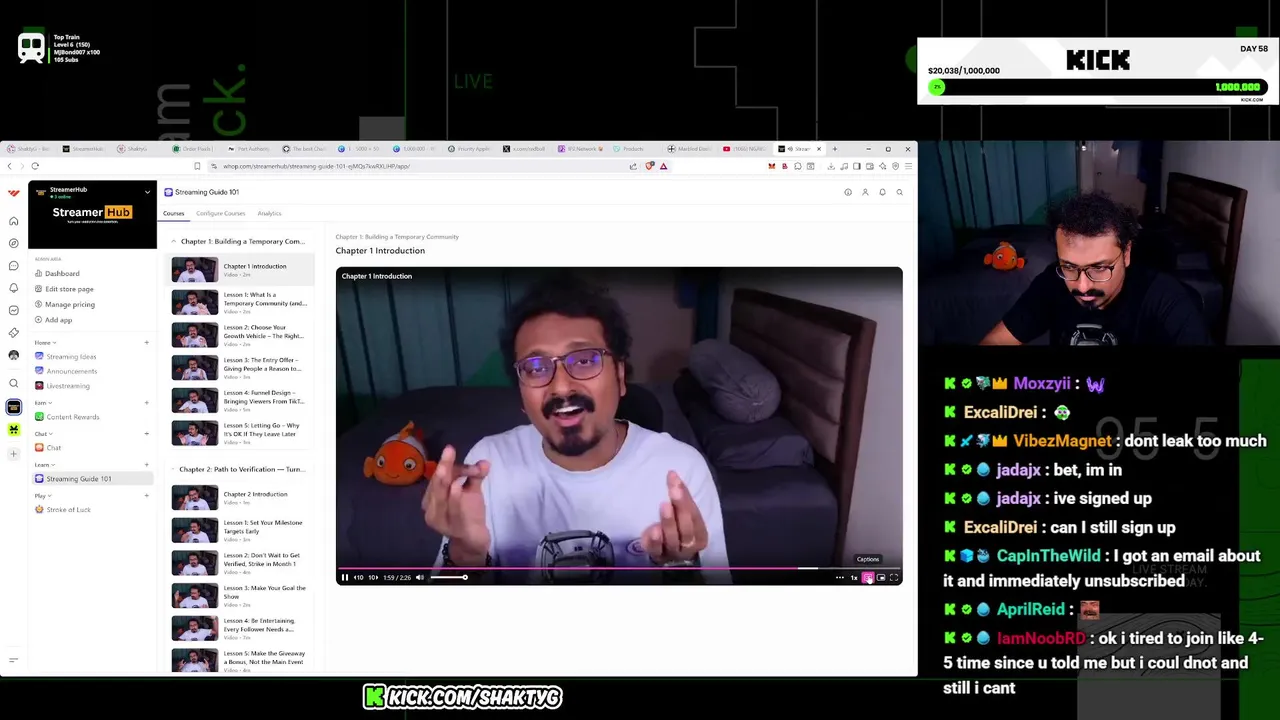1280x720 pixels.
Task: Reload the browser page
Action: coord(35,166)
